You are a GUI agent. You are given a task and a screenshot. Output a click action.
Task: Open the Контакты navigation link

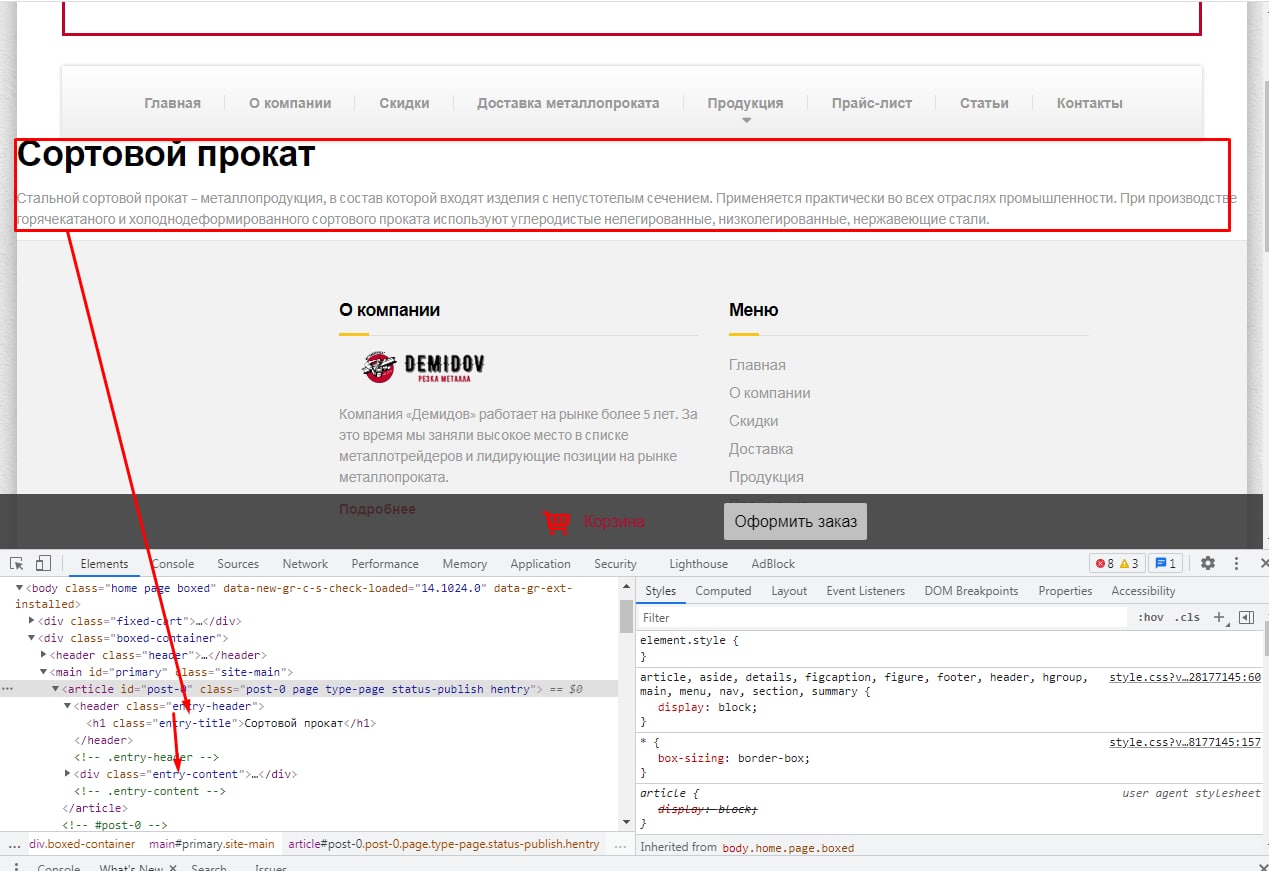point(1090,103)
